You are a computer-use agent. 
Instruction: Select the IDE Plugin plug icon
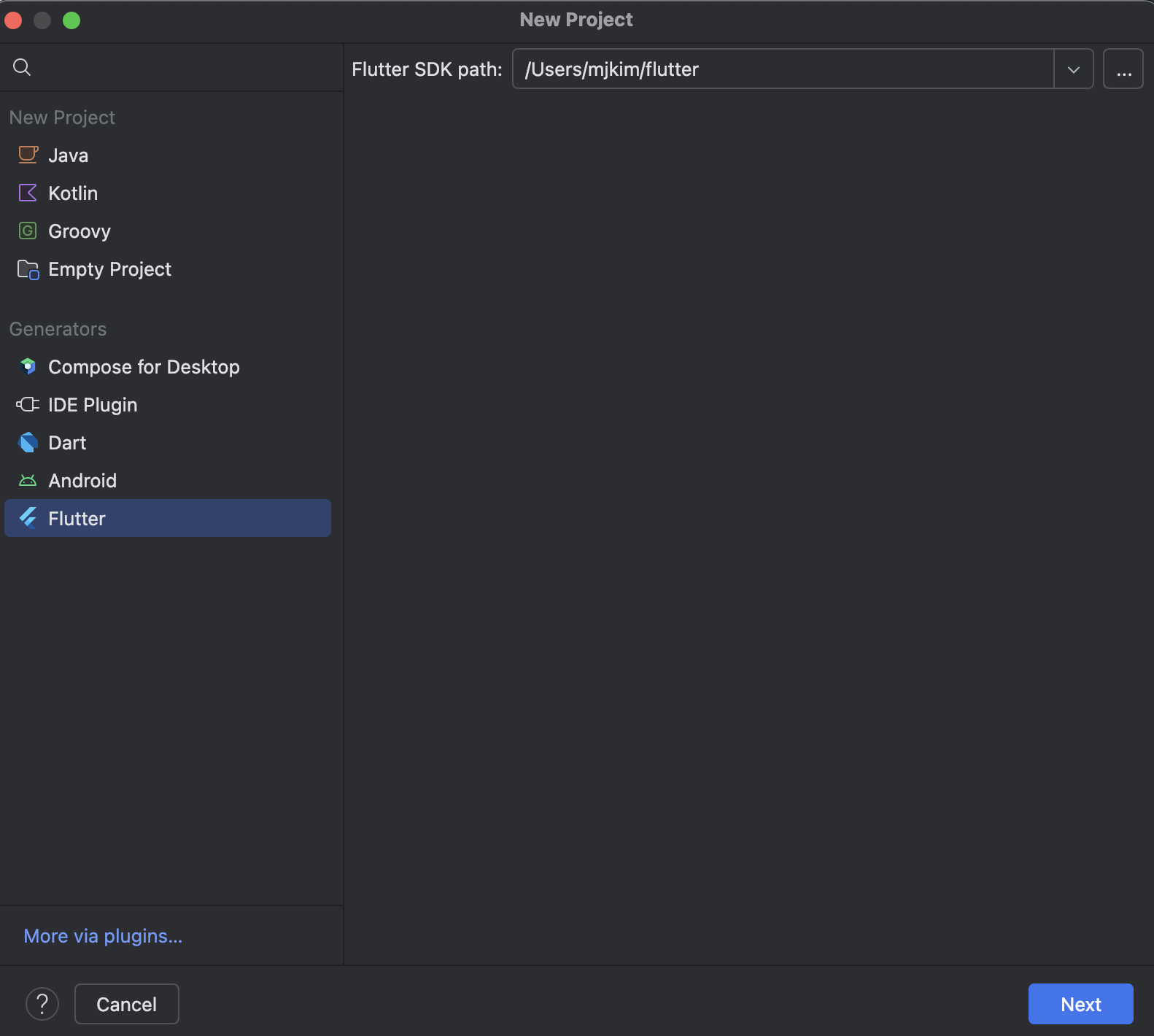(x=28, y=404)
